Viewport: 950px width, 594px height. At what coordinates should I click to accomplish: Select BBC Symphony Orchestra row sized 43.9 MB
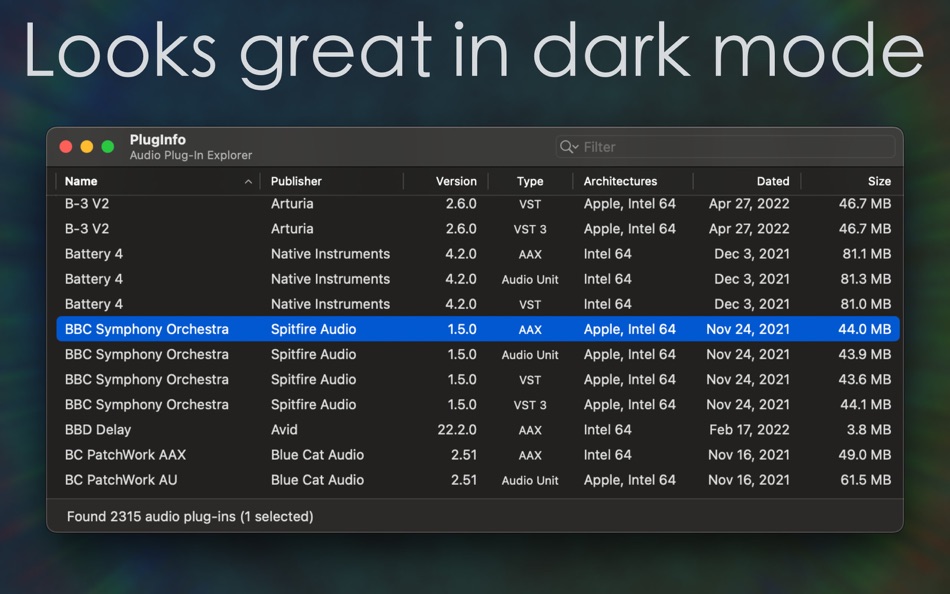tap(478, 354)
